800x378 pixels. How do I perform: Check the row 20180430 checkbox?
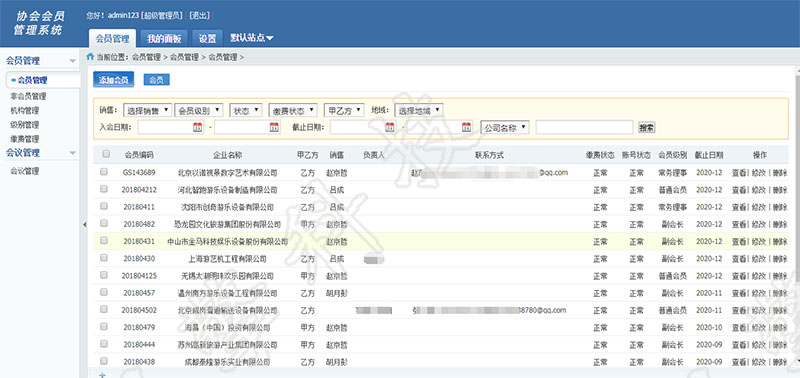coord(104,258)
